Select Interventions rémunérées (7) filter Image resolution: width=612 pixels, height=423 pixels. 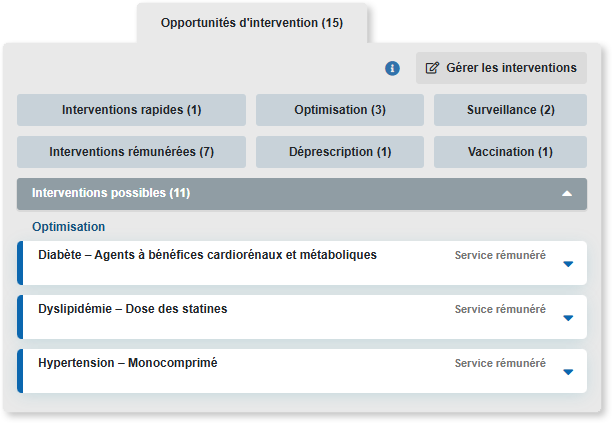(x=132, y=152)
